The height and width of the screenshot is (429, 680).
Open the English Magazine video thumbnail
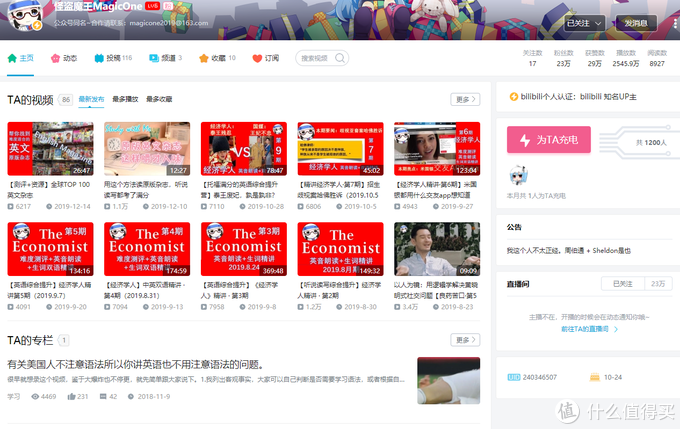click(50, 149)
